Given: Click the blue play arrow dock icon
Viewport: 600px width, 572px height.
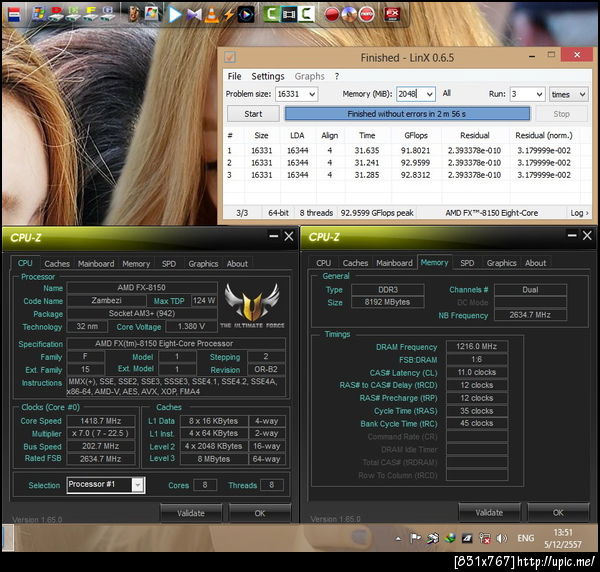Looking at the screenshot, I should (175, 14).
